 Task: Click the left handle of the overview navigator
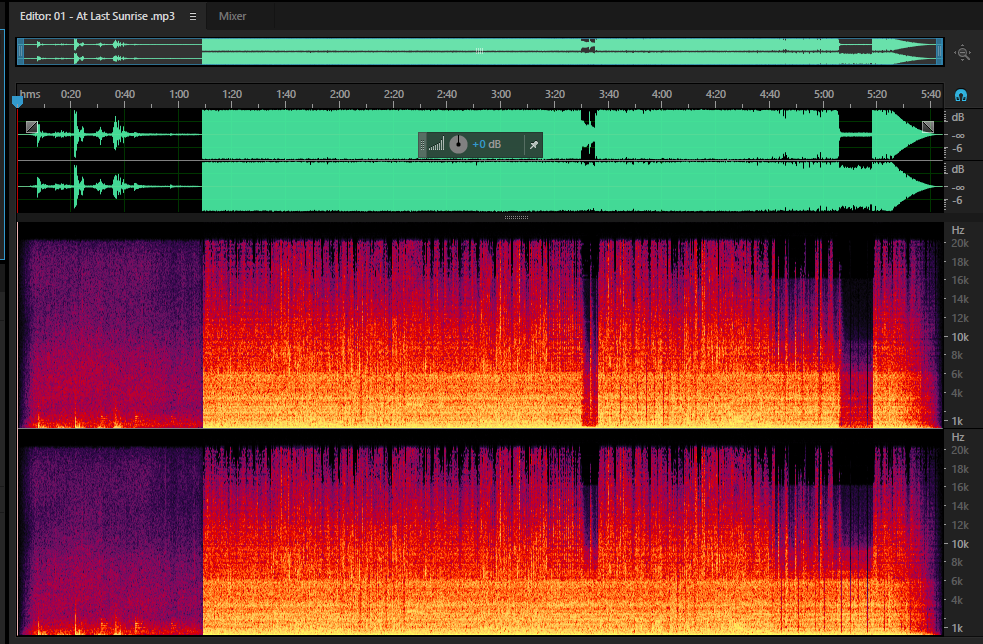(21, 51)
